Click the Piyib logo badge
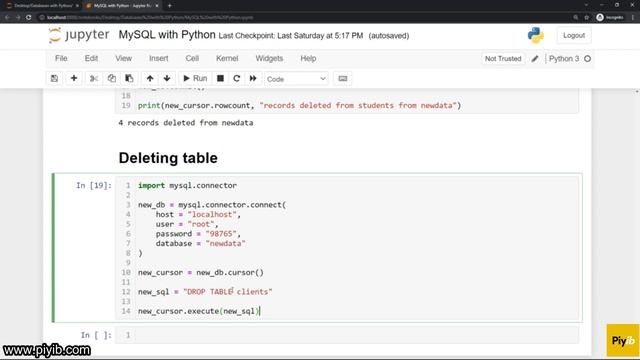640x360 pixels. click(622, 340)
